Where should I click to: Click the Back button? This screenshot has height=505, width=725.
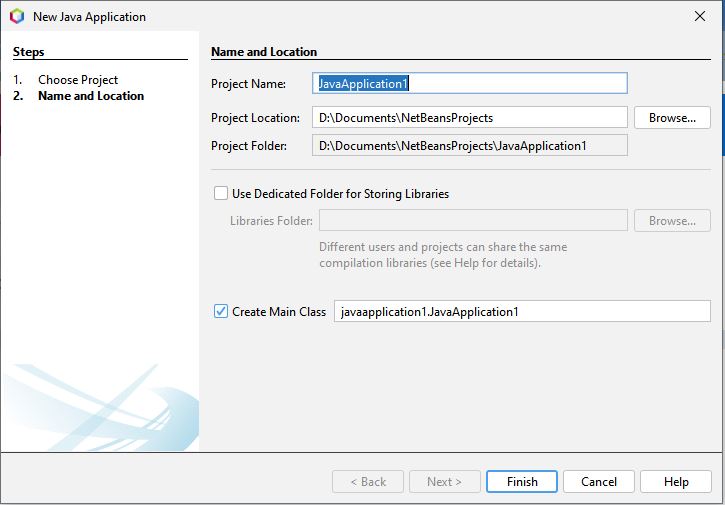[368, 482]
